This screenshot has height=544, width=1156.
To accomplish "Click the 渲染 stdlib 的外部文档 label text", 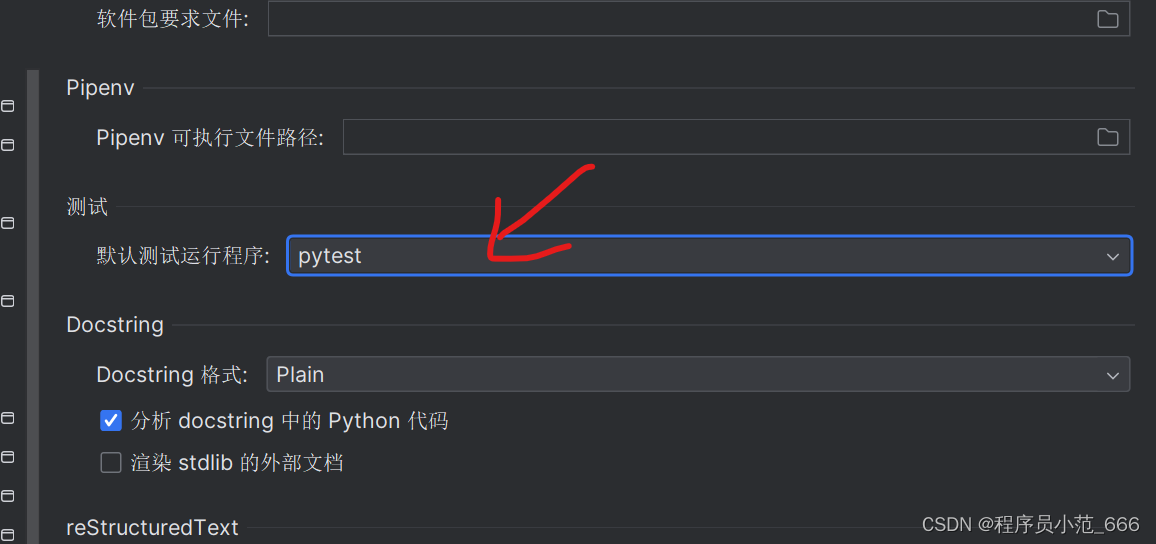I will tap(237, 463).
